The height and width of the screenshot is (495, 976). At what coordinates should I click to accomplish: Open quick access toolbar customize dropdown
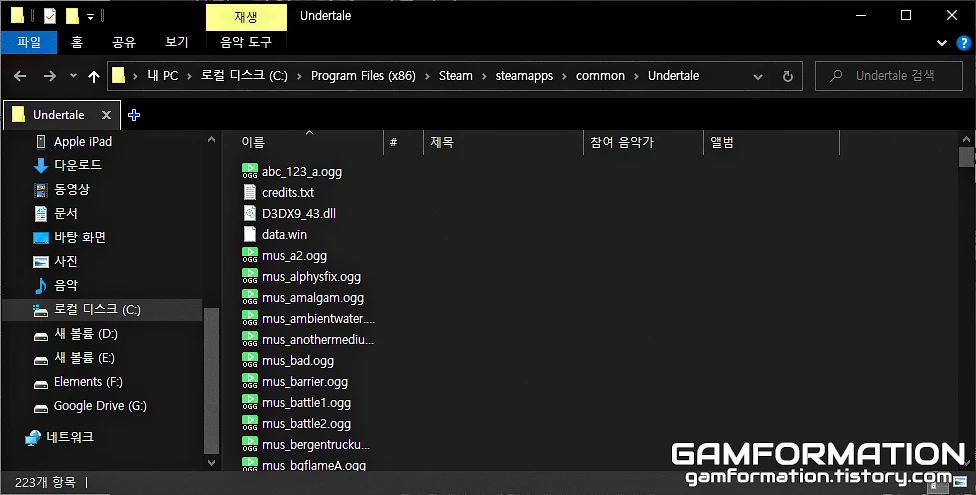click(90, 17)
